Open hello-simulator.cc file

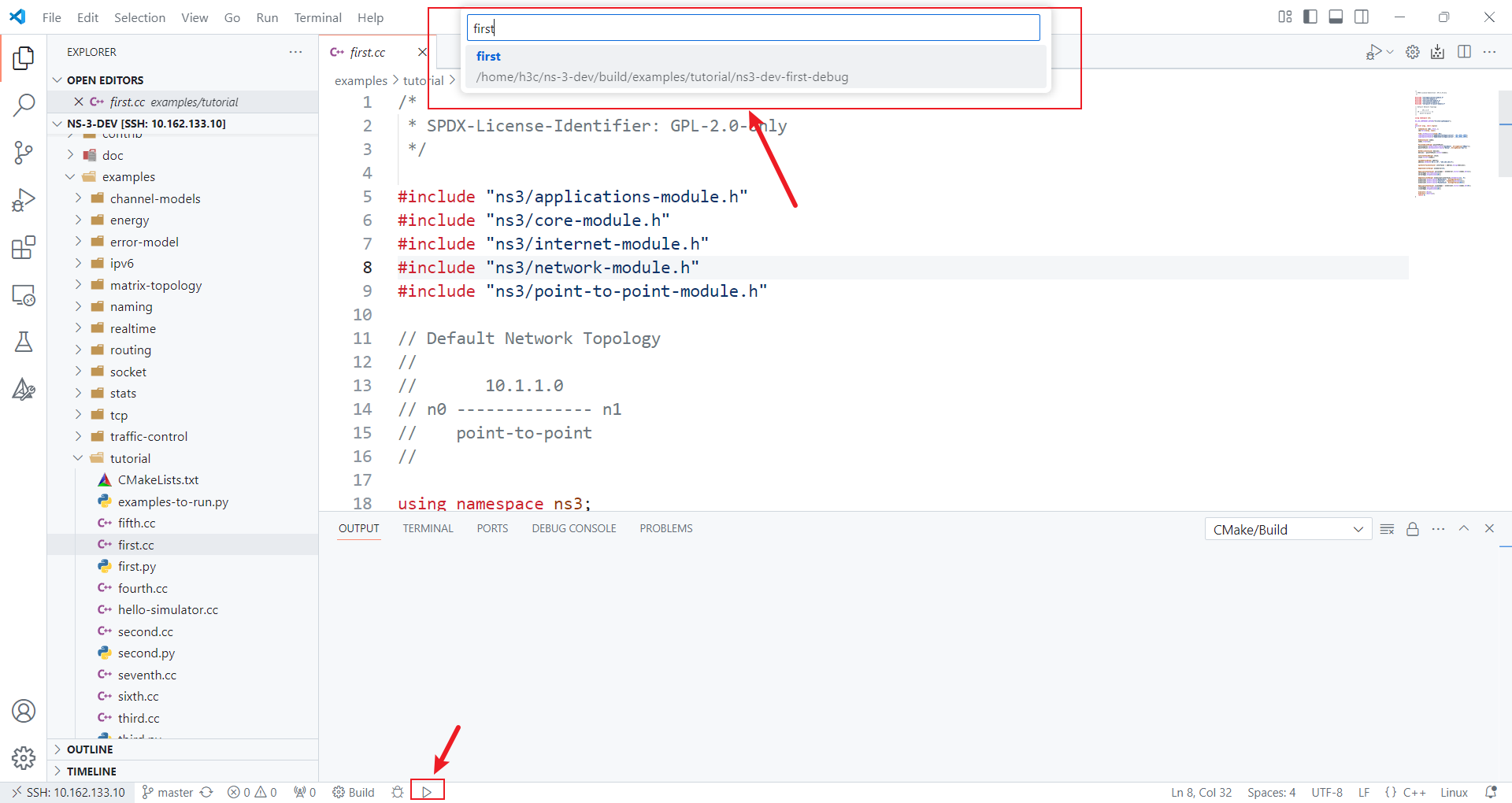point(168,610)
